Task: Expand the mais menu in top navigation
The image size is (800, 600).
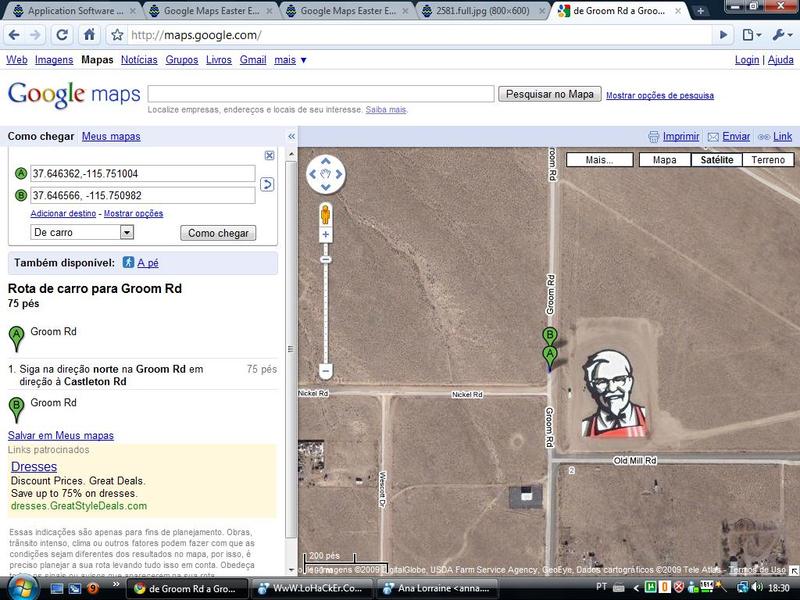Action: (290, 60)
